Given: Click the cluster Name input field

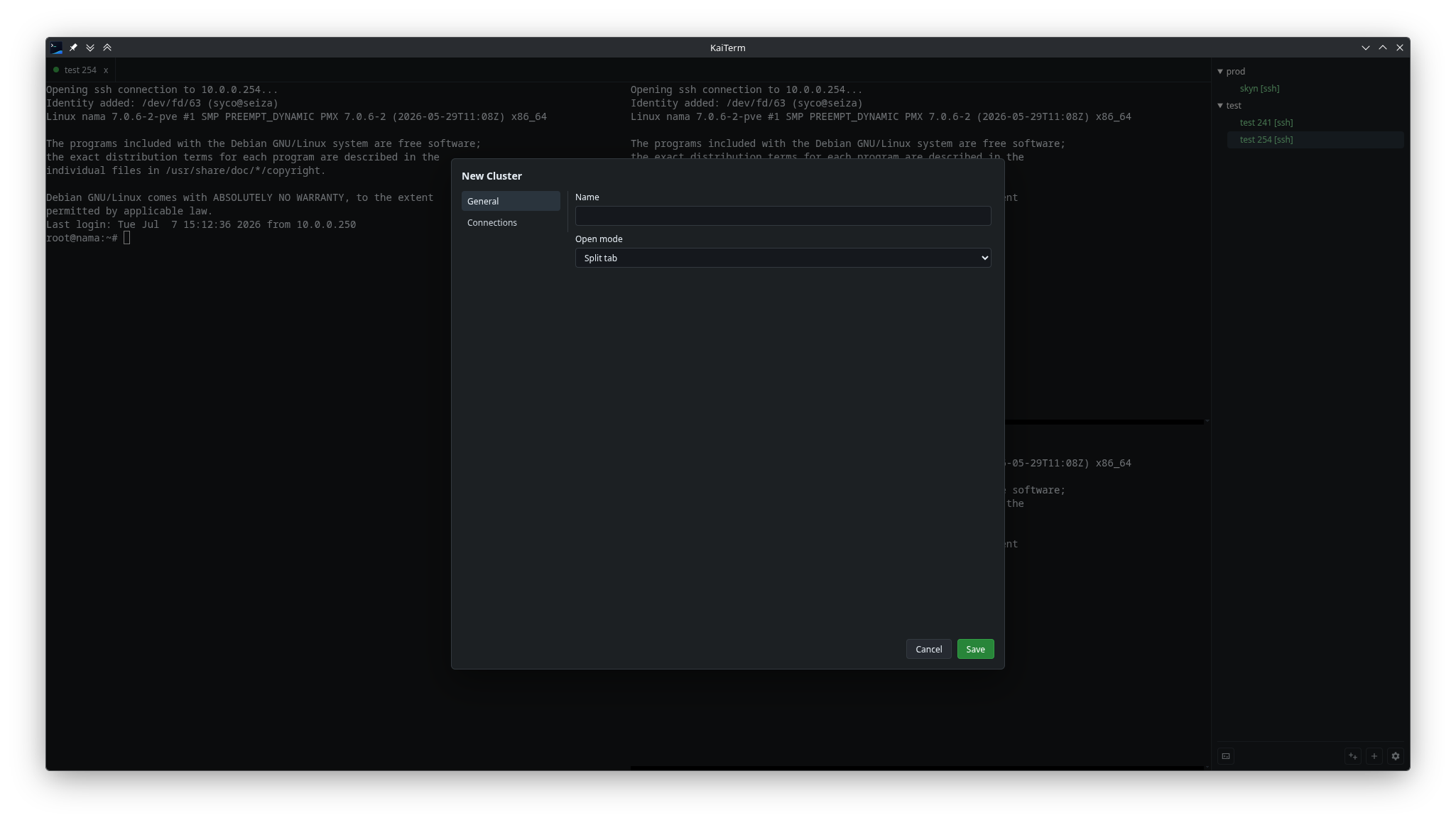Looking at the screenshot, I should (783, 216).
